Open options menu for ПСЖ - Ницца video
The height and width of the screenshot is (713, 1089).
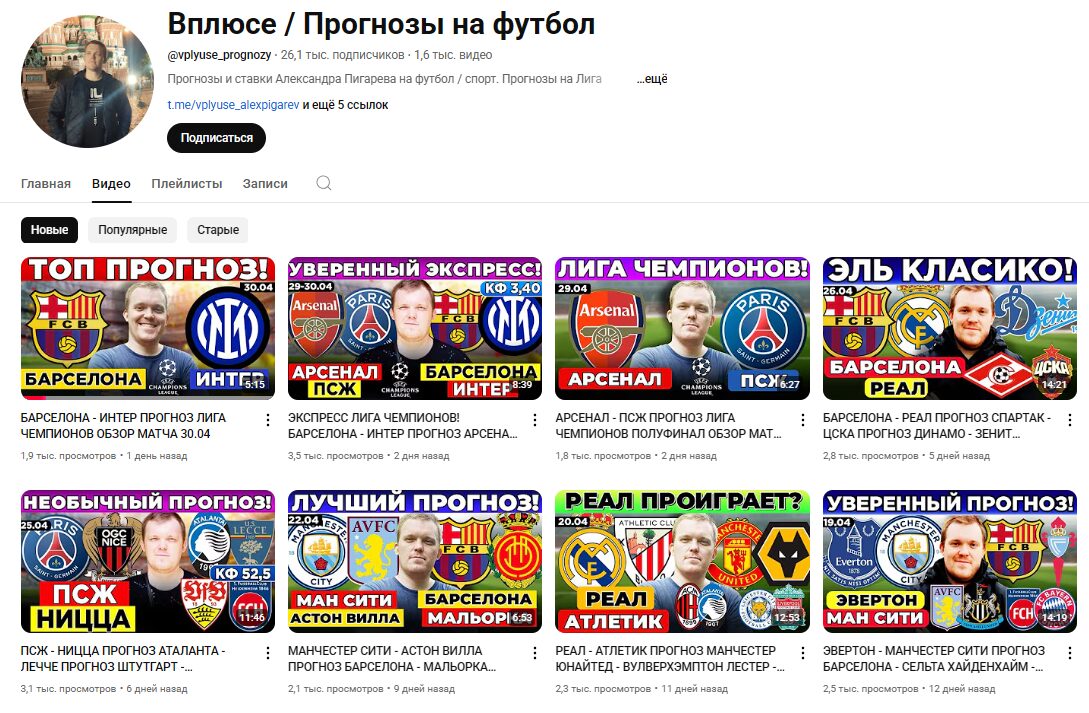point(267,653)
